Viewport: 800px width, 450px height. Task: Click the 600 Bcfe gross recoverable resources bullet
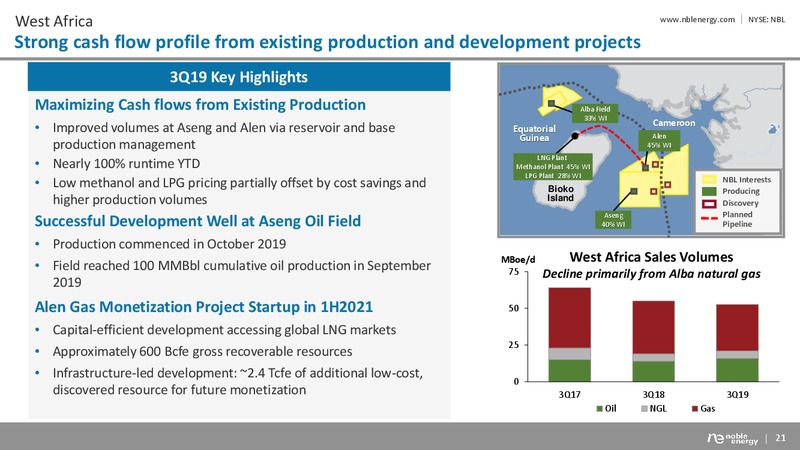[203, 352]
